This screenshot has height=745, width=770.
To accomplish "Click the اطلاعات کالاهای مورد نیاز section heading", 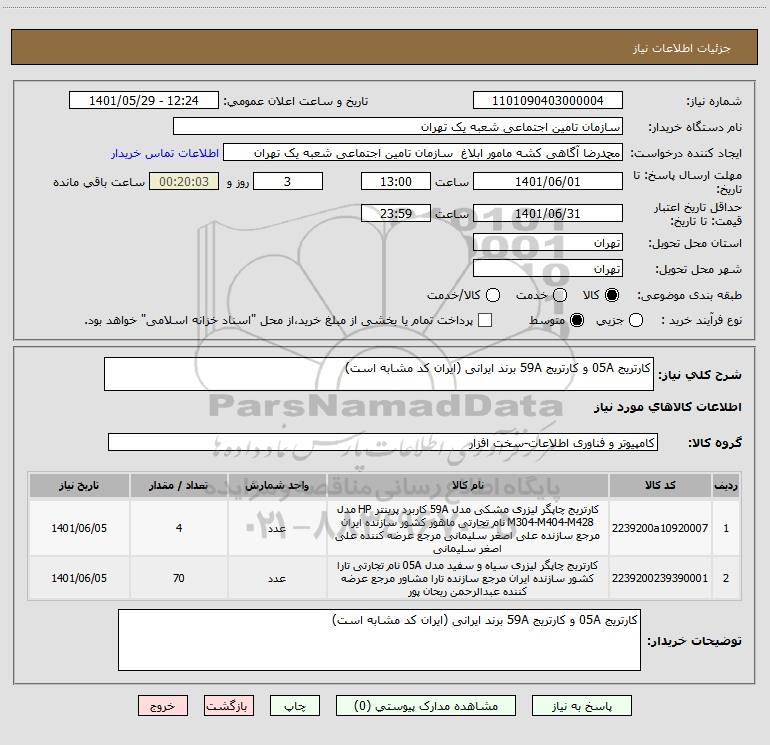I will point(667,407).
